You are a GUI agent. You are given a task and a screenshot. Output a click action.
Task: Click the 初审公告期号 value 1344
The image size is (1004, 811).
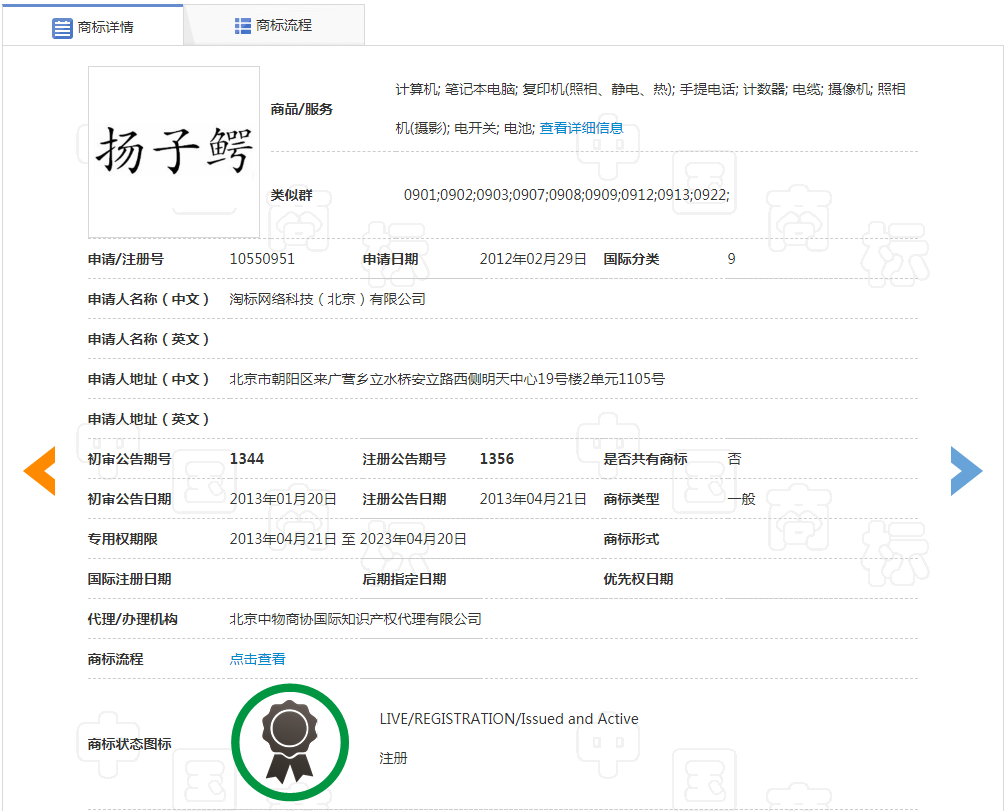coord(247,459)
